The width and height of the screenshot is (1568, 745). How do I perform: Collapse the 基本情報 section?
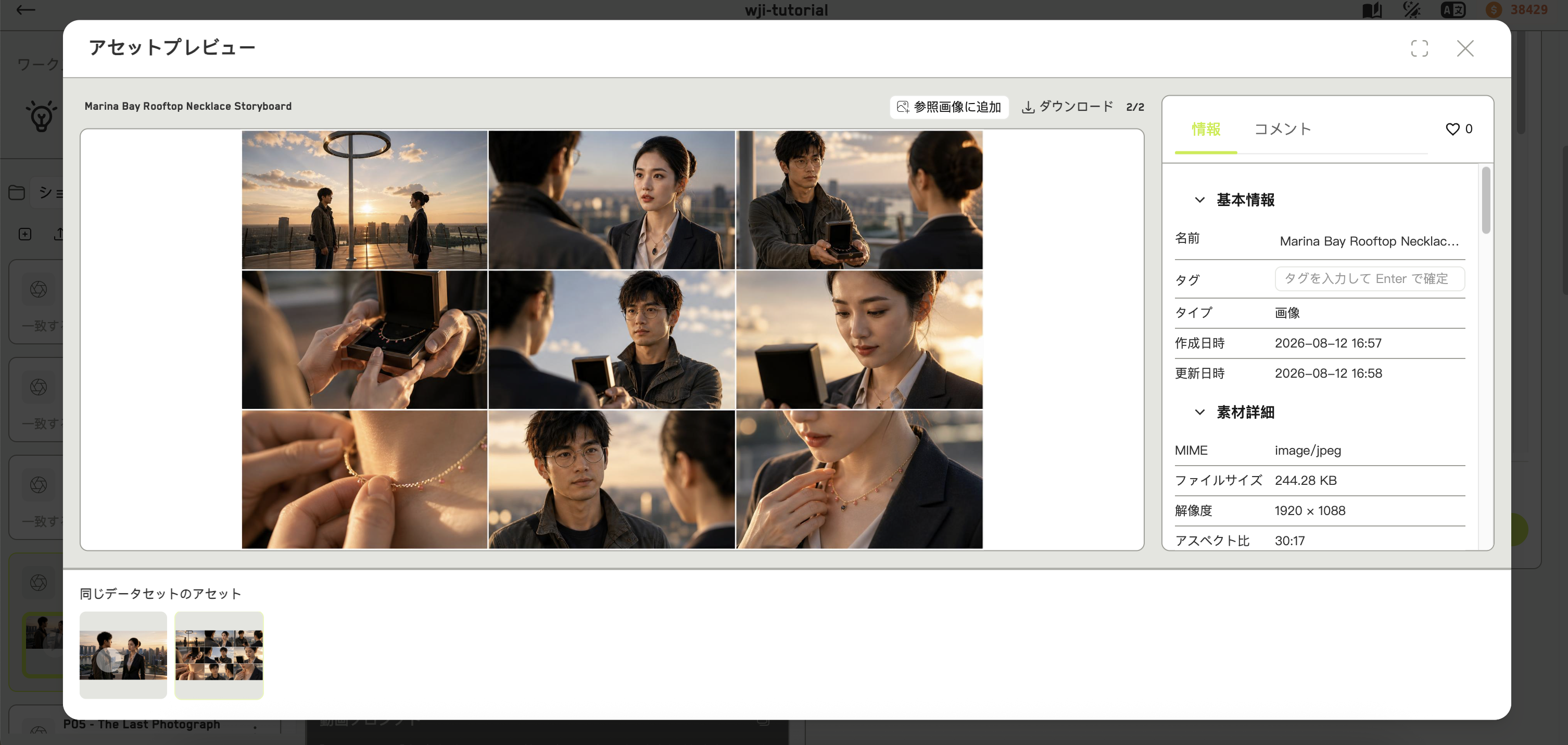click(x=1199, y=200)
